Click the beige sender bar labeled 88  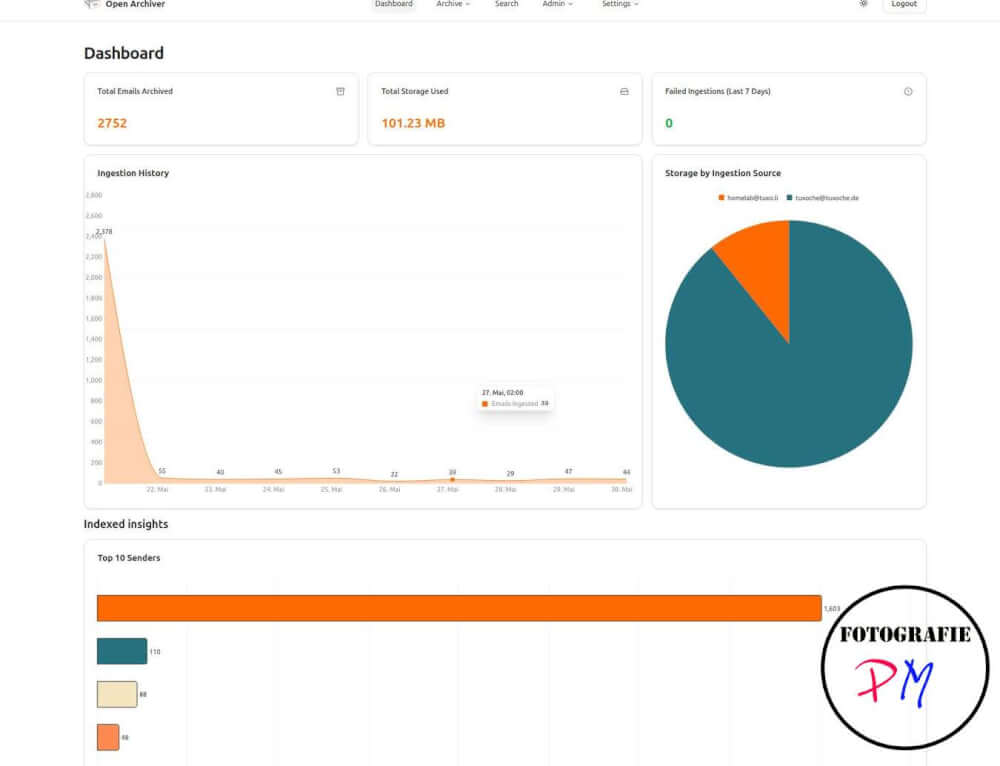pyautogui.click(x=117, y=694)
